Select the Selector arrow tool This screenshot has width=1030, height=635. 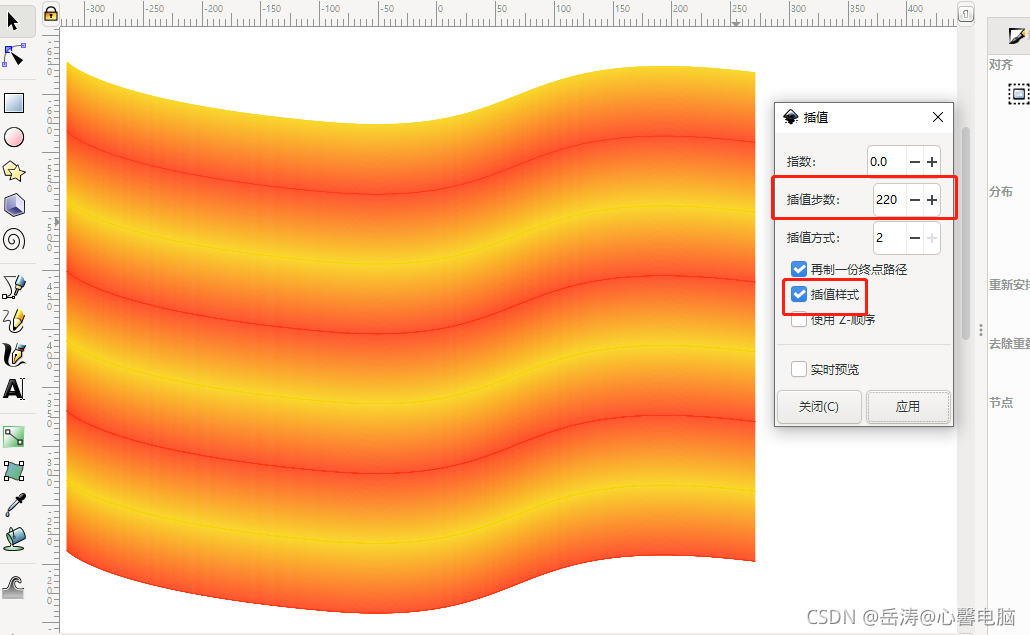13,22
